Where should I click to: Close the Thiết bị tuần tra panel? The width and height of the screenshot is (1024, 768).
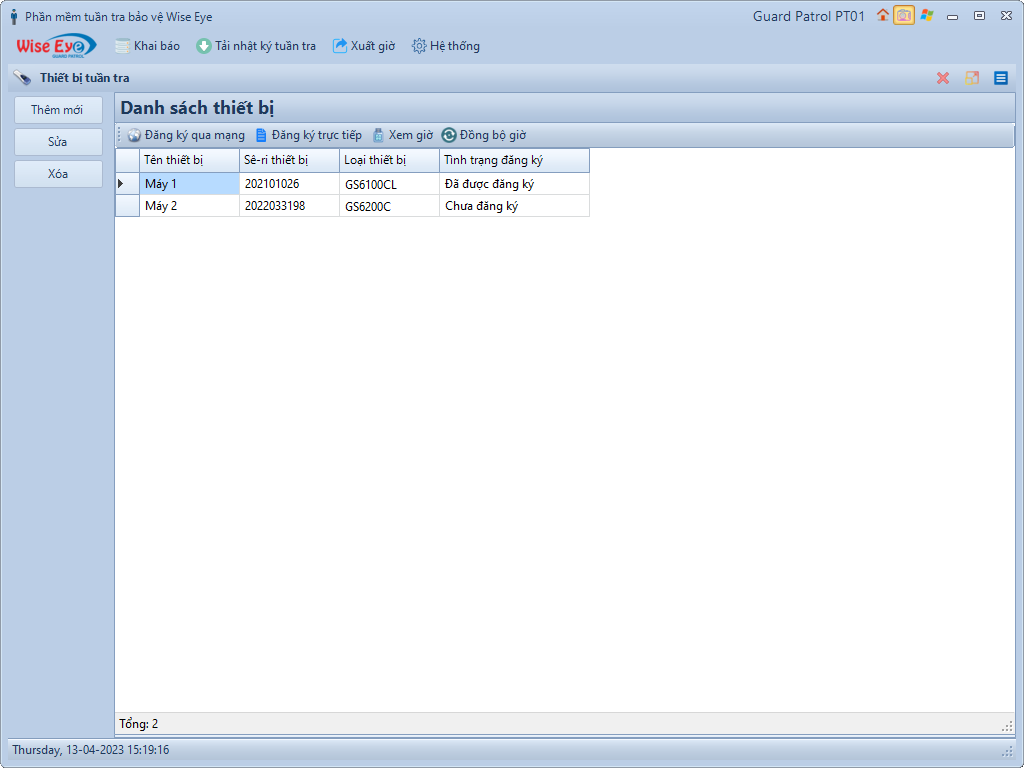point(942,78)
